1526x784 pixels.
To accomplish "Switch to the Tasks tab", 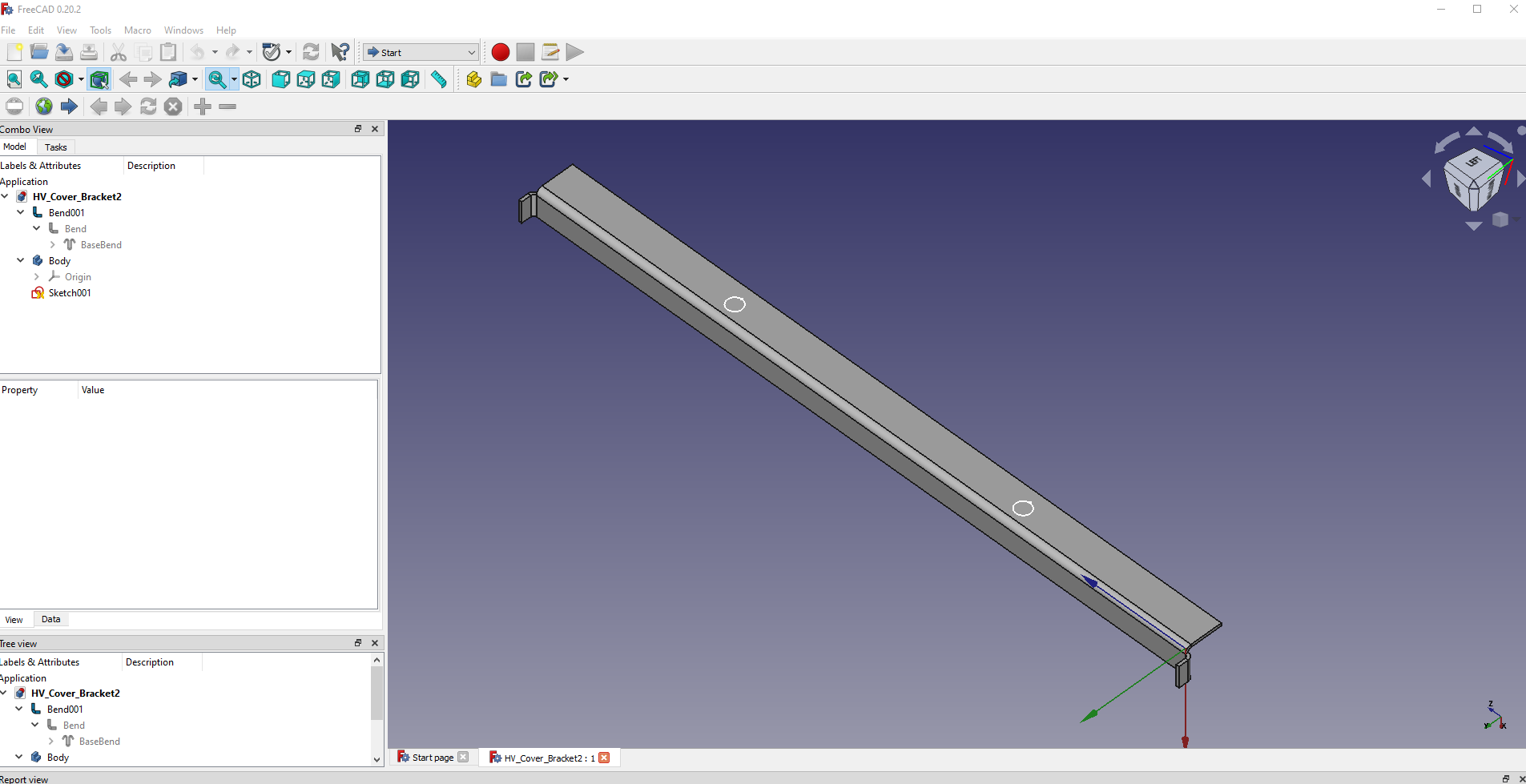I will (56, 147).
